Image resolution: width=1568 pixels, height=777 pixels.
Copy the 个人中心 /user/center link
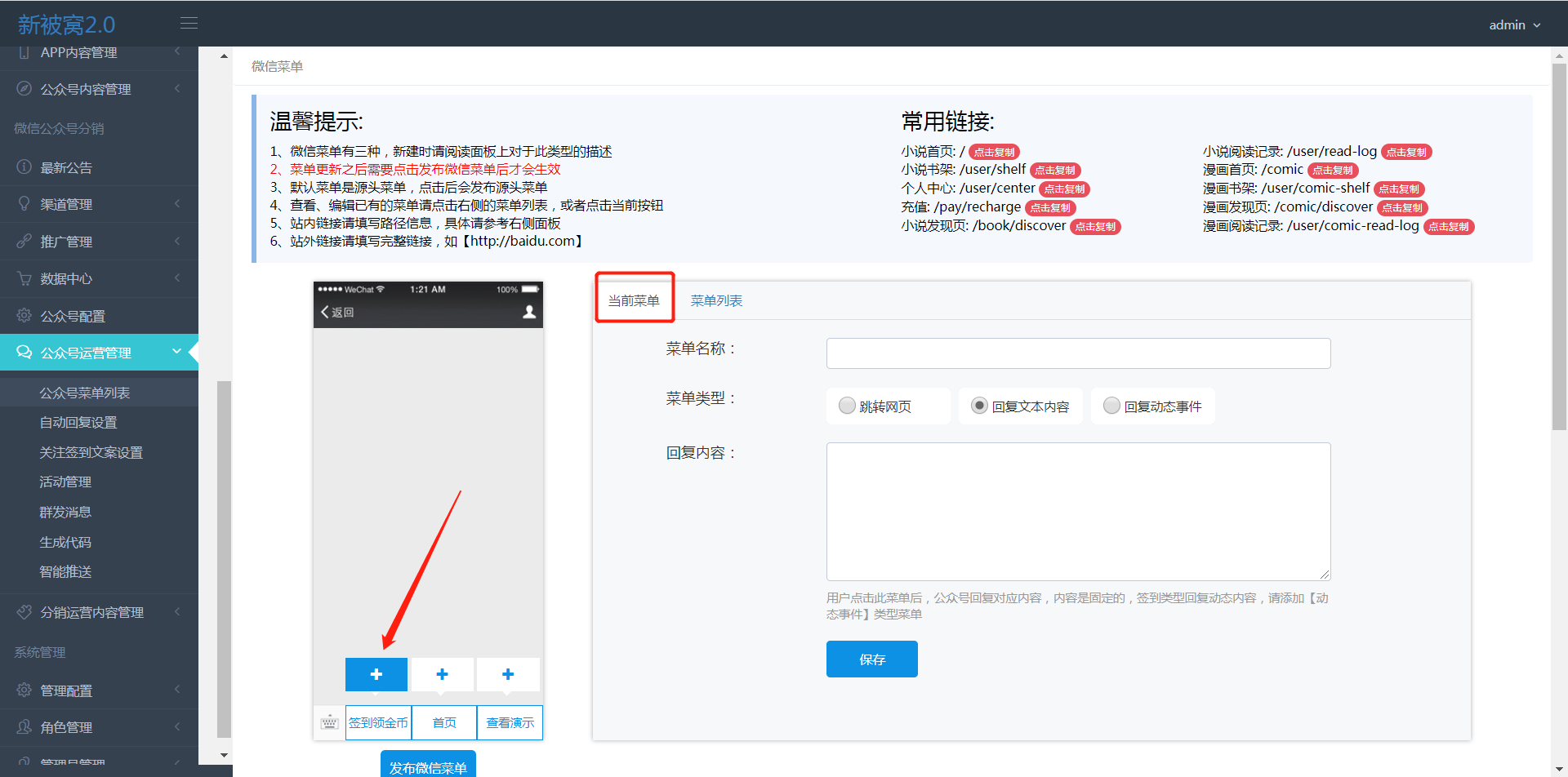(x=1065, y=189)
